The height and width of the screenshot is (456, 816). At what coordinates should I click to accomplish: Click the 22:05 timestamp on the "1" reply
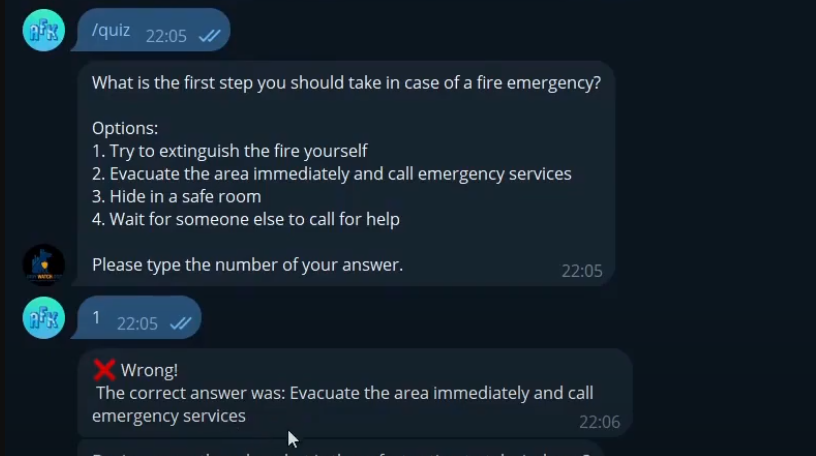[x=137, y=324]
